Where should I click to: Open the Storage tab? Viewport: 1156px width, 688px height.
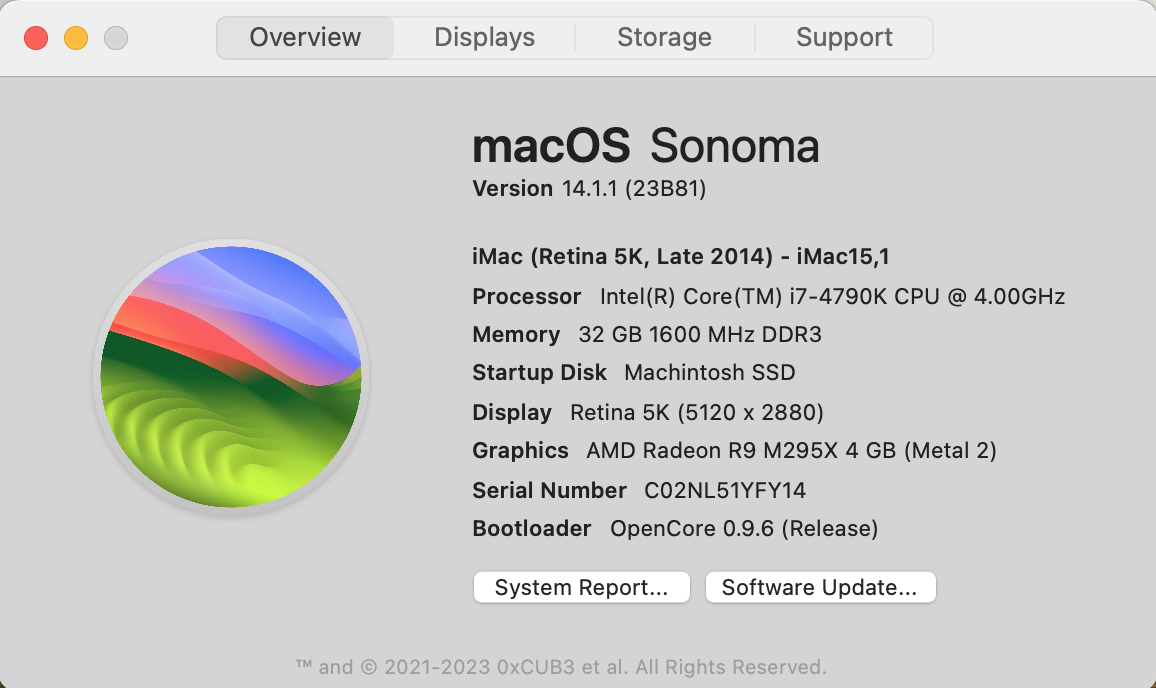(664, 38)
